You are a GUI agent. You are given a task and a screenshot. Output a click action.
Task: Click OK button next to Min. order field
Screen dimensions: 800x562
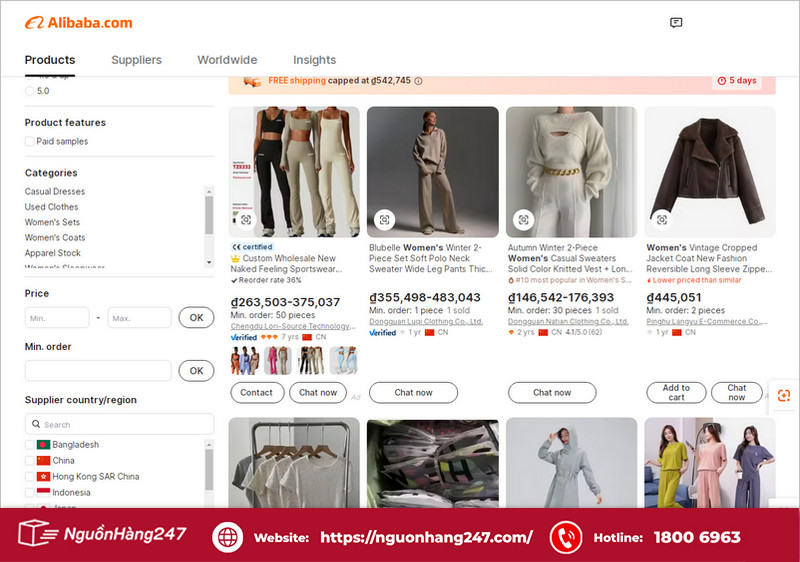(196, 371)
